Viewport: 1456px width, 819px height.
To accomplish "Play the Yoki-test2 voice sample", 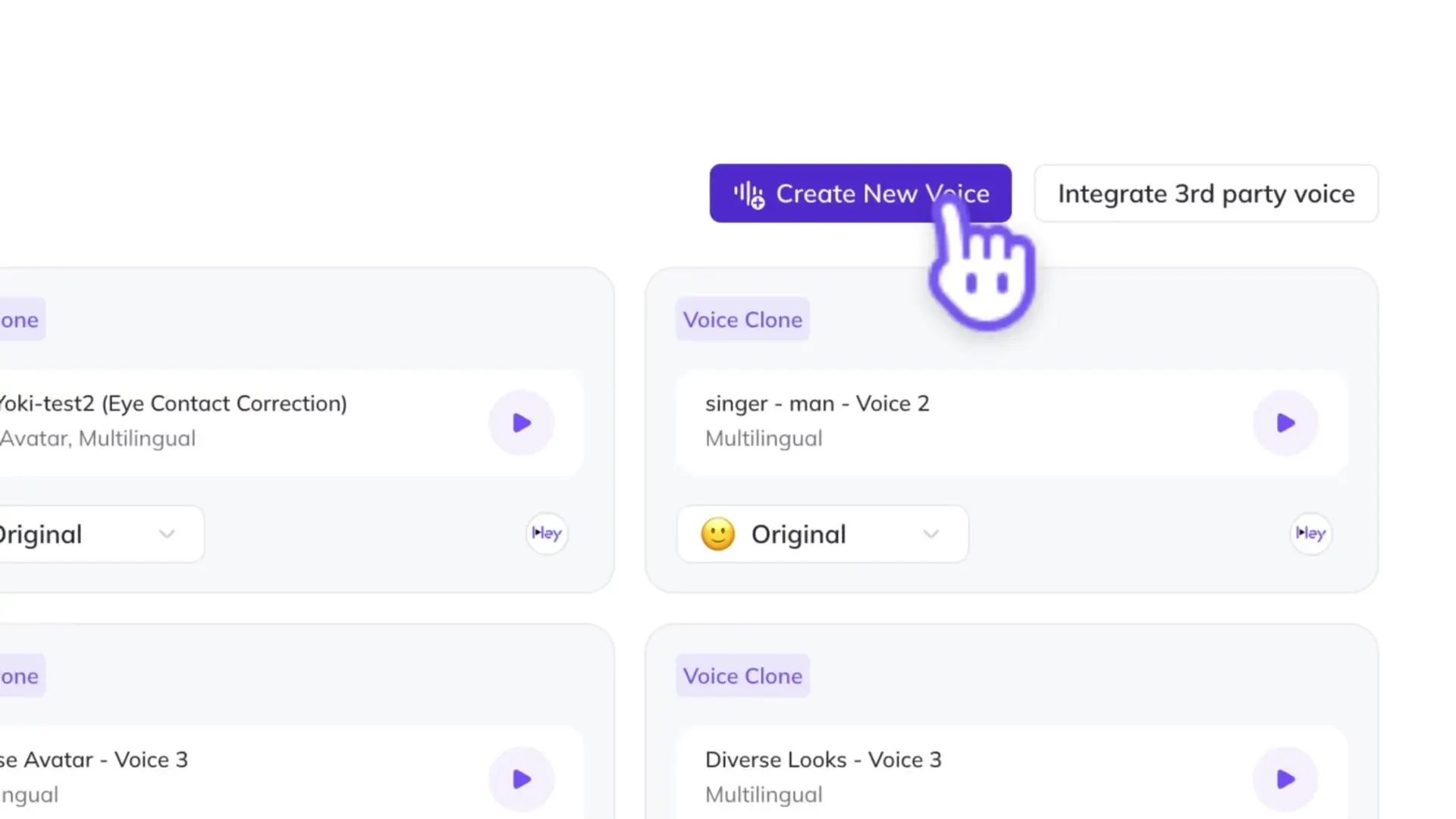I will pos(521,423).
